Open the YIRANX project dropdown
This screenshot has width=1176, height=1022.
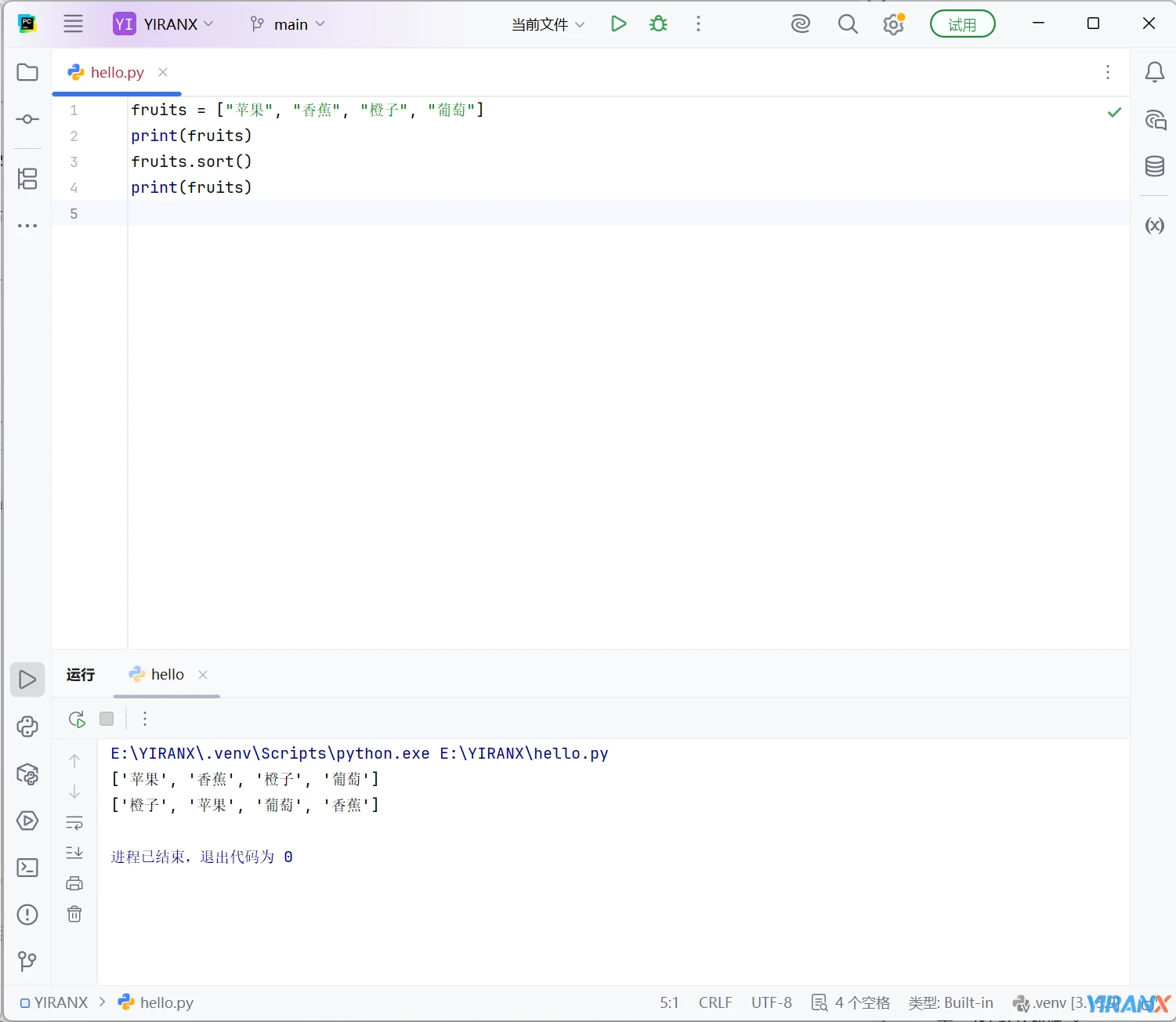(x=163, y=24)
